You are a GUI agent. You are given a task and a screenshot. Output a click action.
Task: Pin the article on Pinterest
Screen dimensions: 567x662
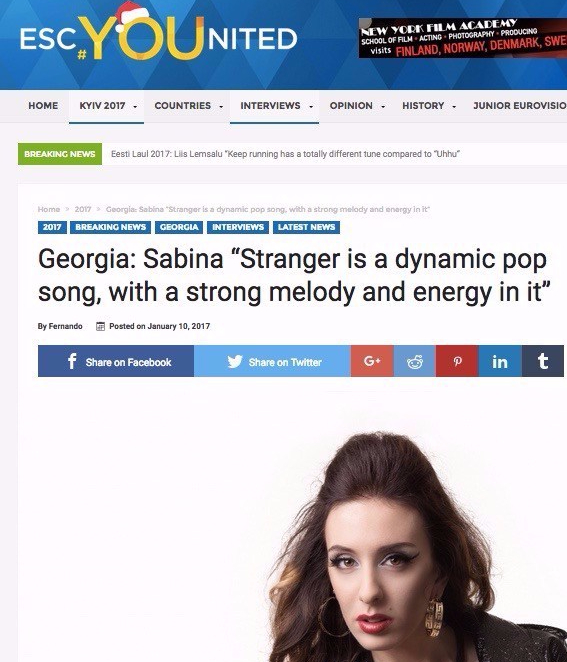coord(457,361)
